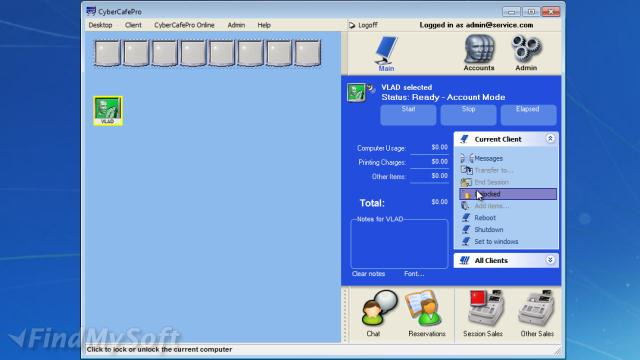The width and height of the screenshot is (640, 360).
Task: Open the Admin gears icon
Action: (526, 53)
